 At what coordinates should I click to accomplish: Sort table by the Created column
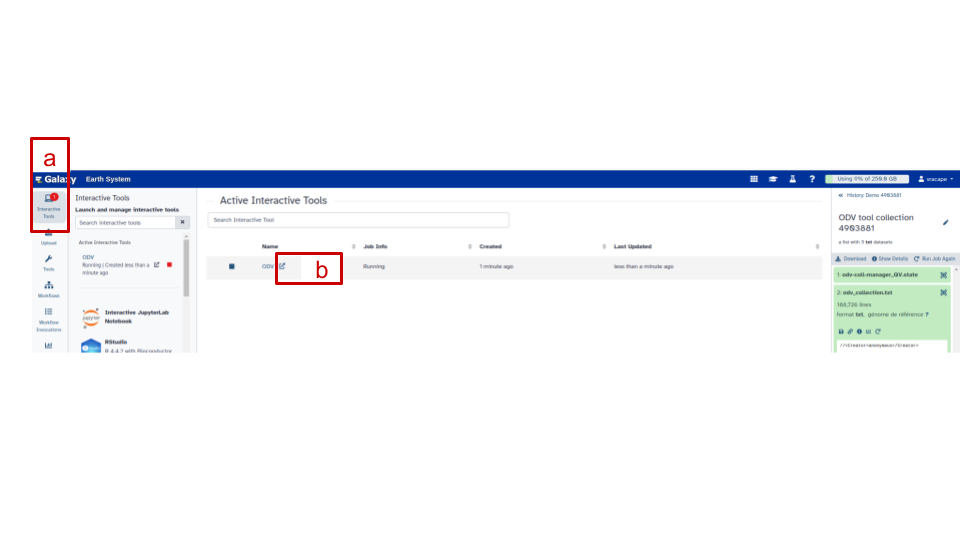pyautogui.click(x=490, y=246)
